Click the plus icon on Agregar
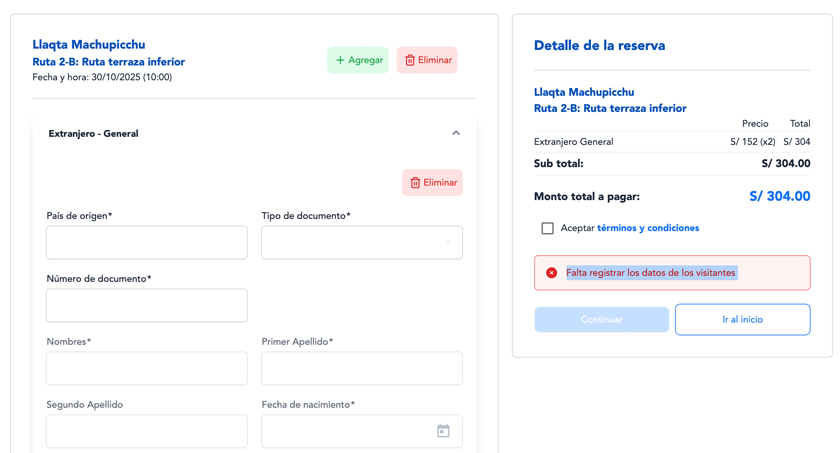The width and height of the screenshot is (840, 453). [x=340, y=60]
